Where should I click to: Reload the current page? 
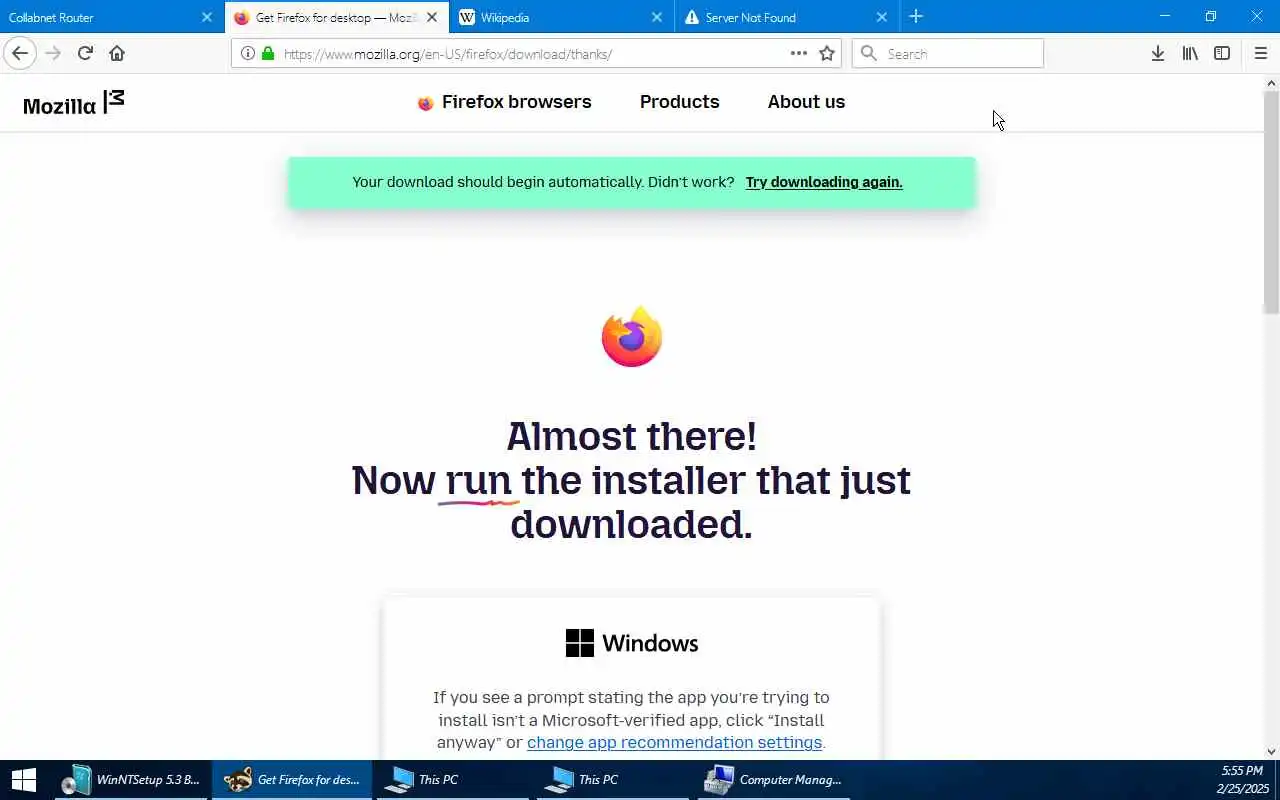pyautogui.click(x=85, y=53)
